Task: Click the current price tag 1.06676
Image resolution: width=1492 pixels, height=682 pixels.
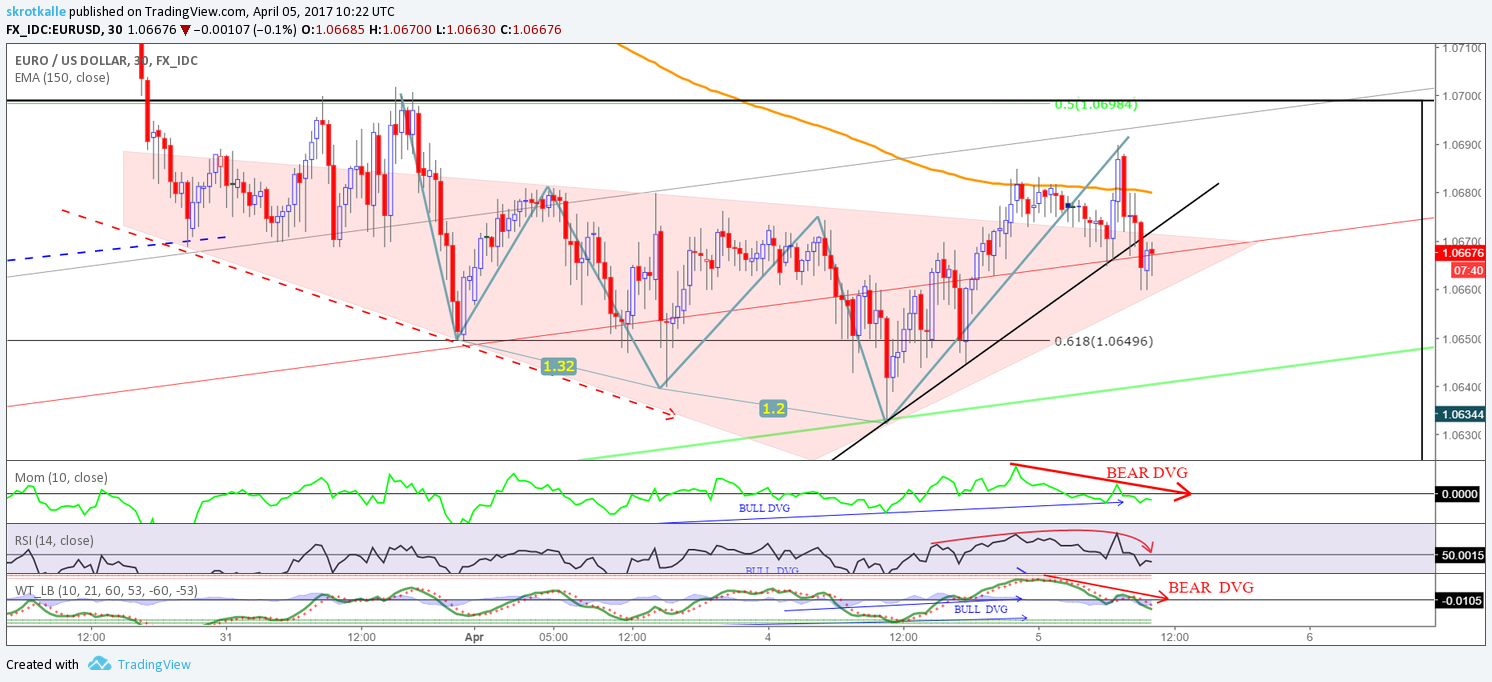Action: click(1463, 253)
